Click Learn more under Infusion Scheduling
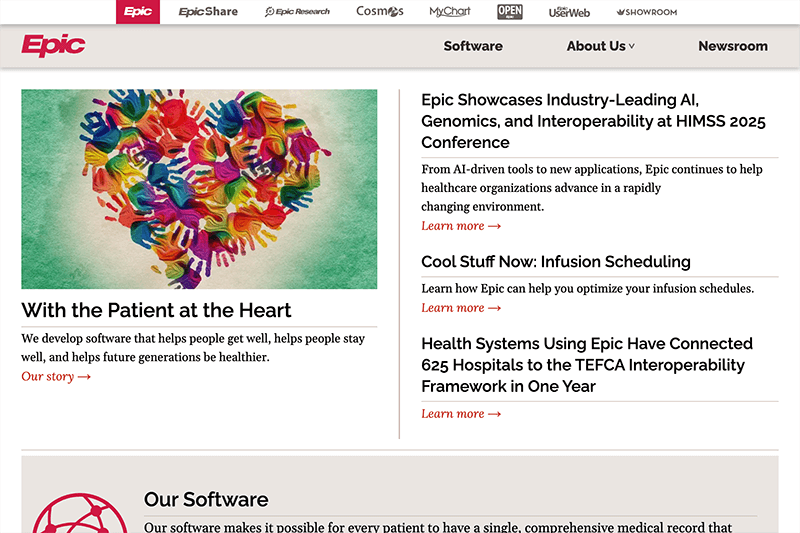The image size is (800, 533). pos(460,308)
